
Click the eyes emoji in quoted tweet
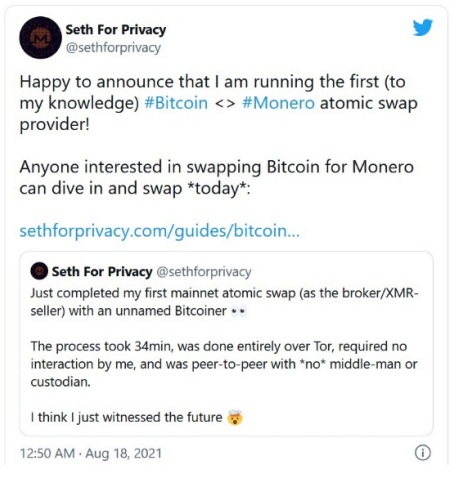pos(239,311)
